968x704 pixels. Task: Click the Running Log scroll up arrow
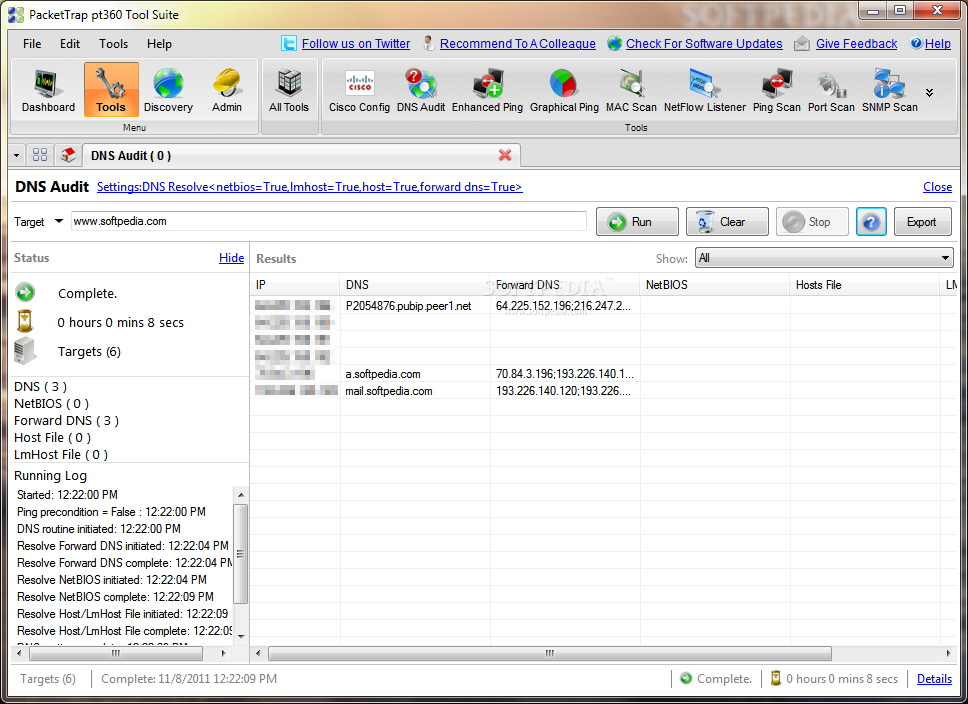coord(241,495)
